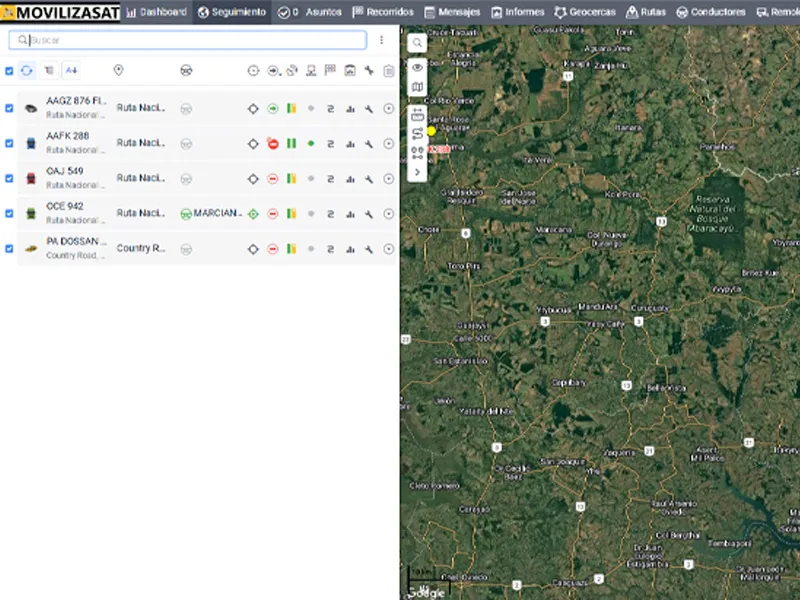The height and width of the screenshot is (600, 800).
Task: Click the A+ sort by name button
Action: 71,70
